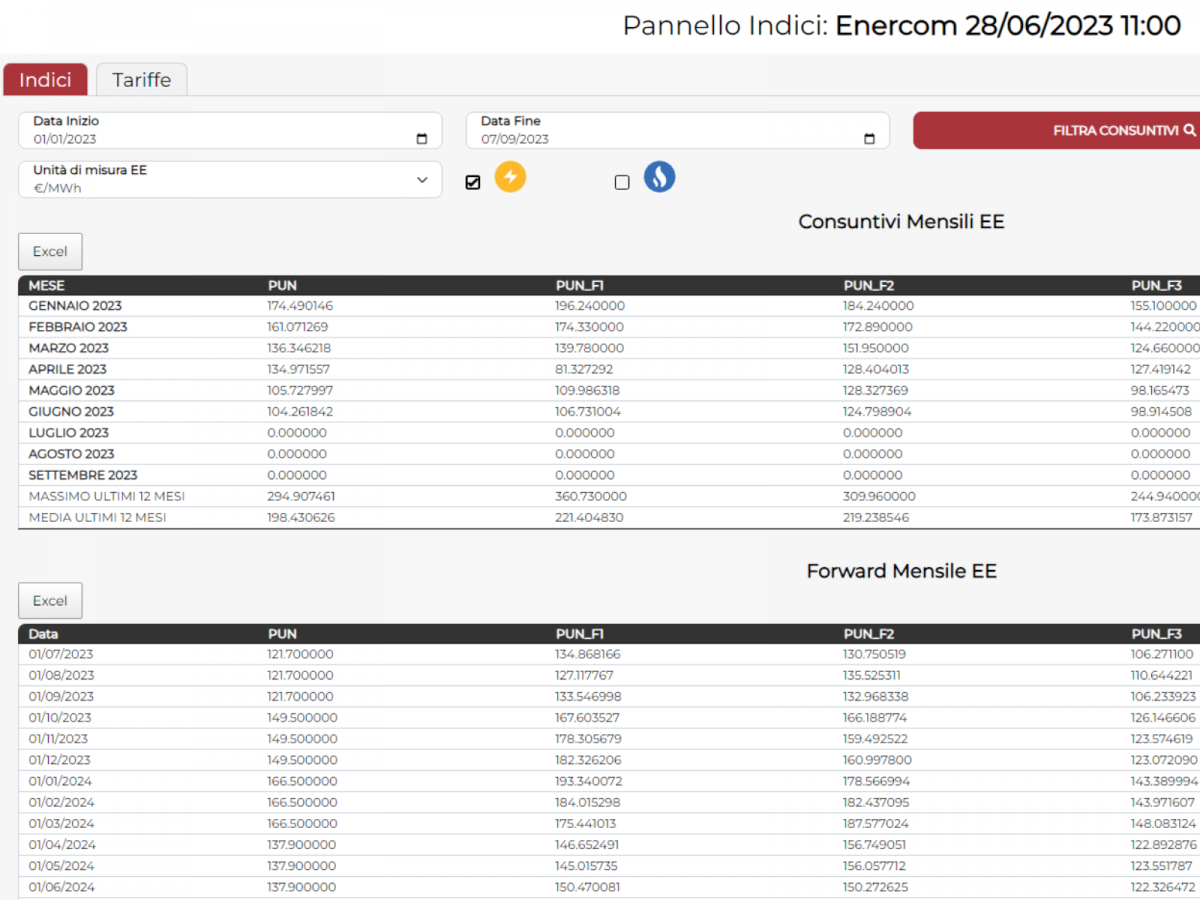This screenshot has height=900, width=1200.
Task: Click PUN_F1 header in Consuntivi table
Action: pyautogui.click(x=579, y=286)
